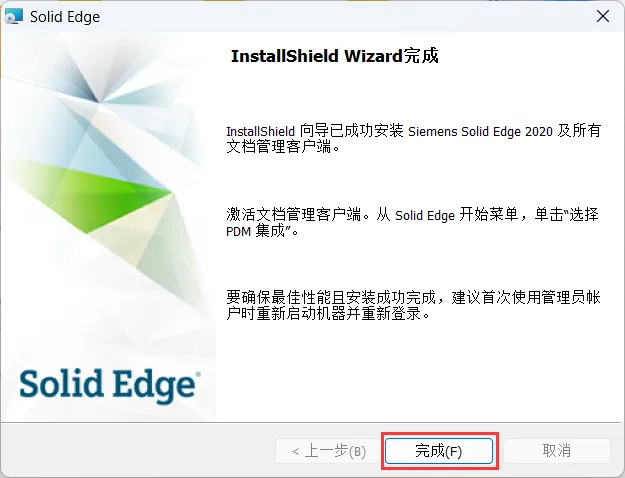Click the InstallShield Wizard完成 heading

point(334,56)
